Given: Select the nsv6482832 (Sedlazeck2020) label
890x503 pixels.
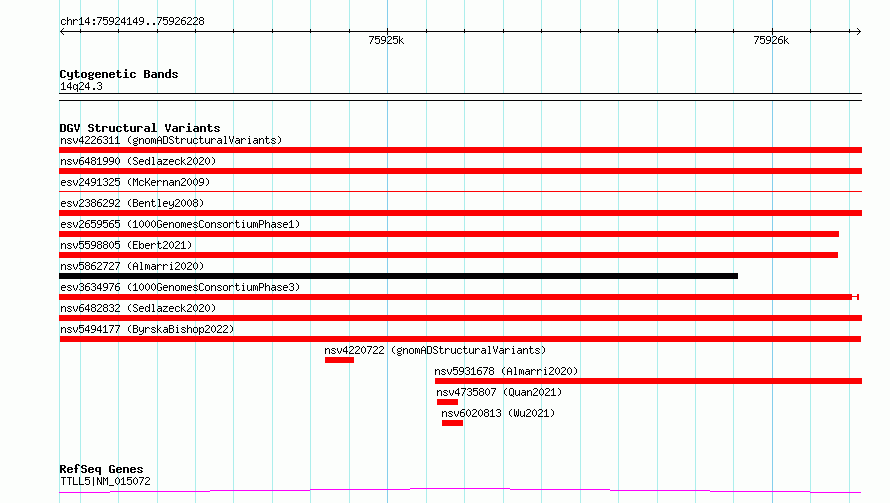Looking at the screenshot, I should click(x=138, y=308).
